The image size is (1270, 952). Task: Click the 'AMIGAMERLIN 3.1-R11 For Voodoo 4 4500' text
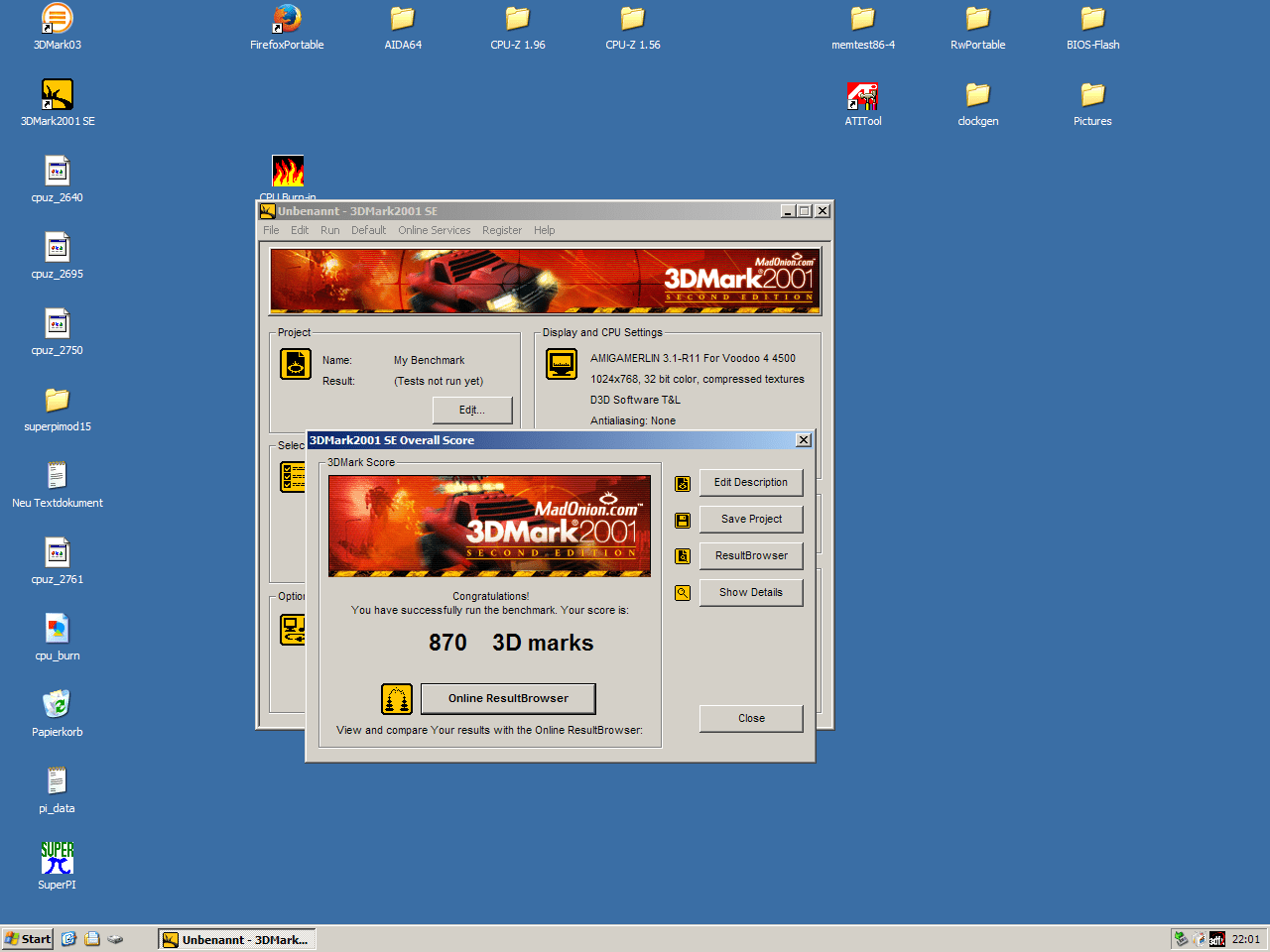693,358
